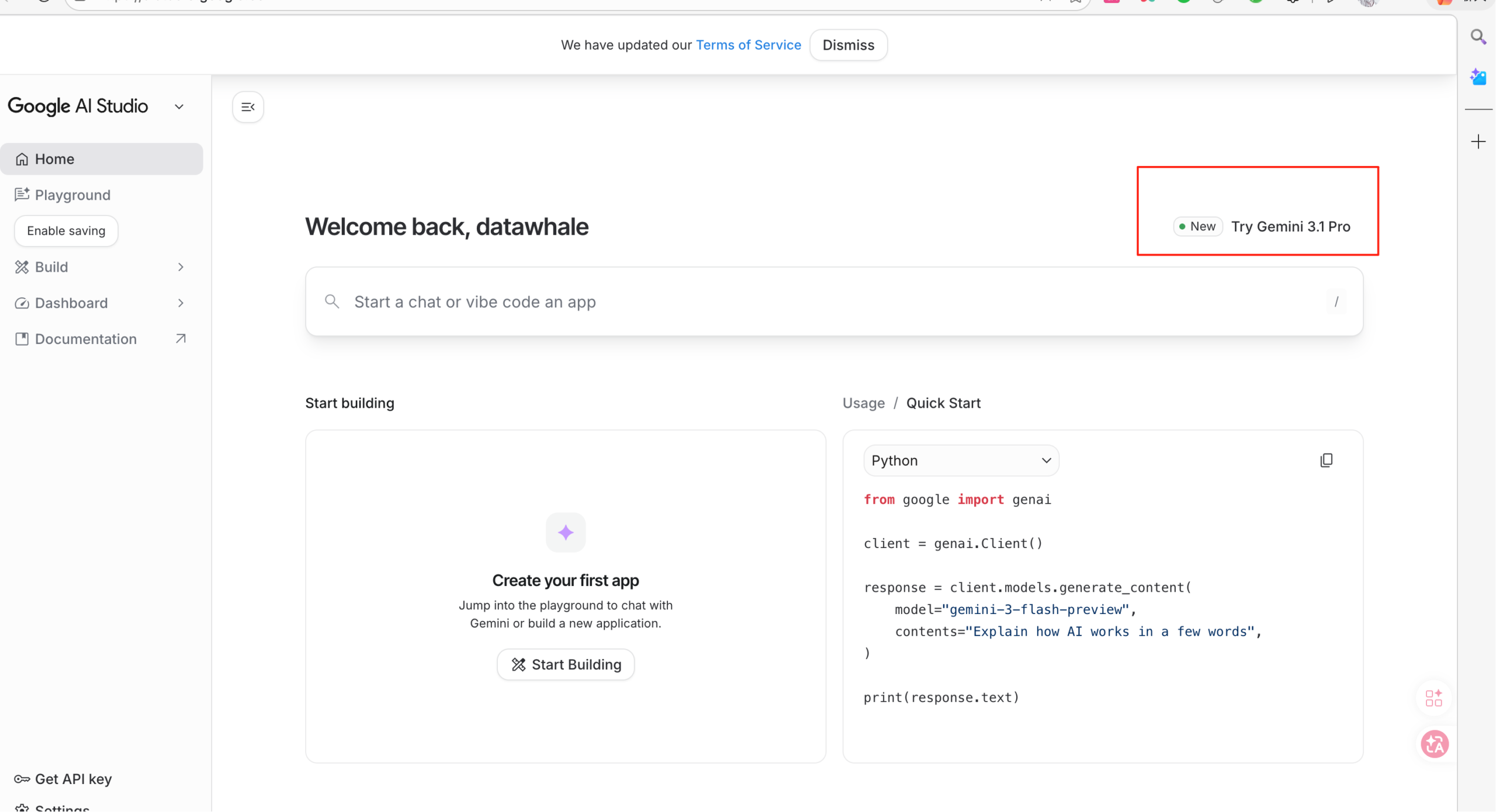This screenshot has width=1496, height=812.
Task: Click the plus icon in right sidebar
Action: click(x=1478, y=141)
